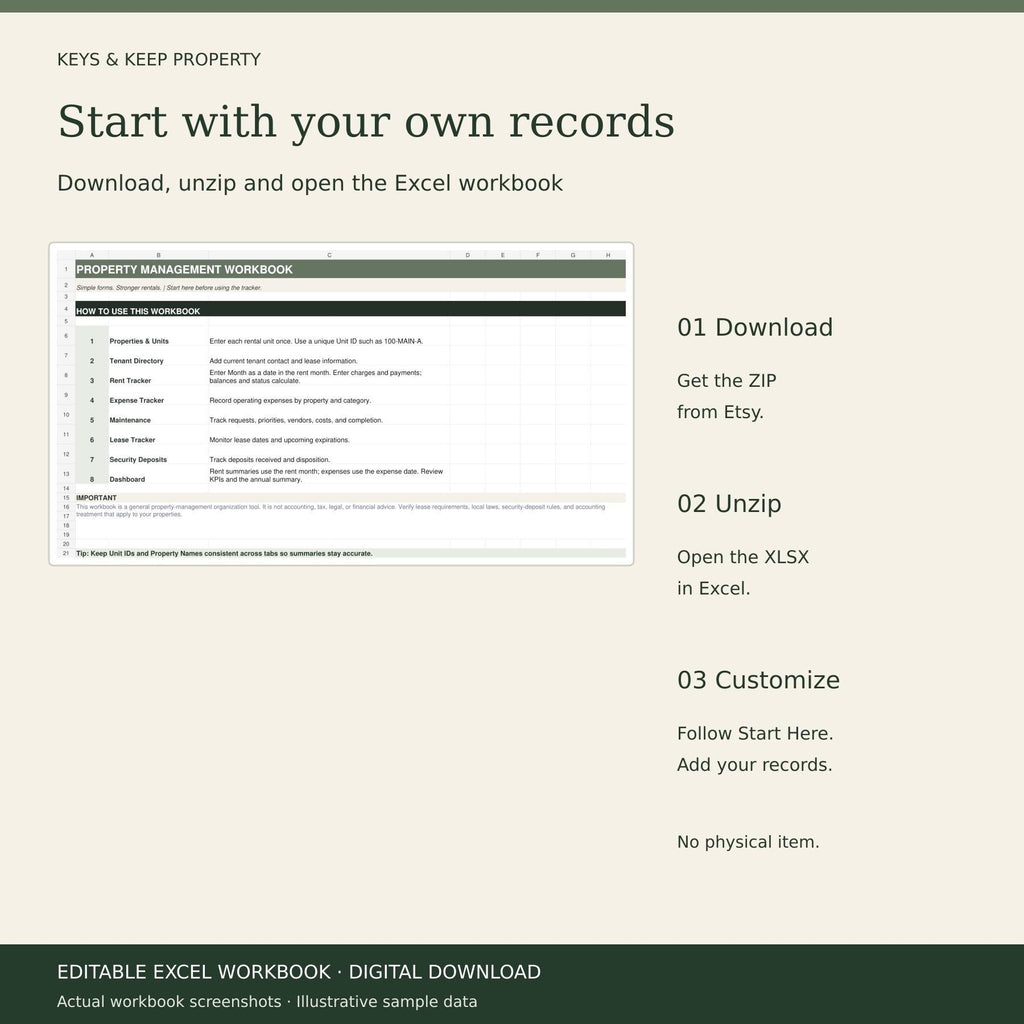
Task: Click 'Track requests, priorities, vendors' text
Action: pos(296,420)
